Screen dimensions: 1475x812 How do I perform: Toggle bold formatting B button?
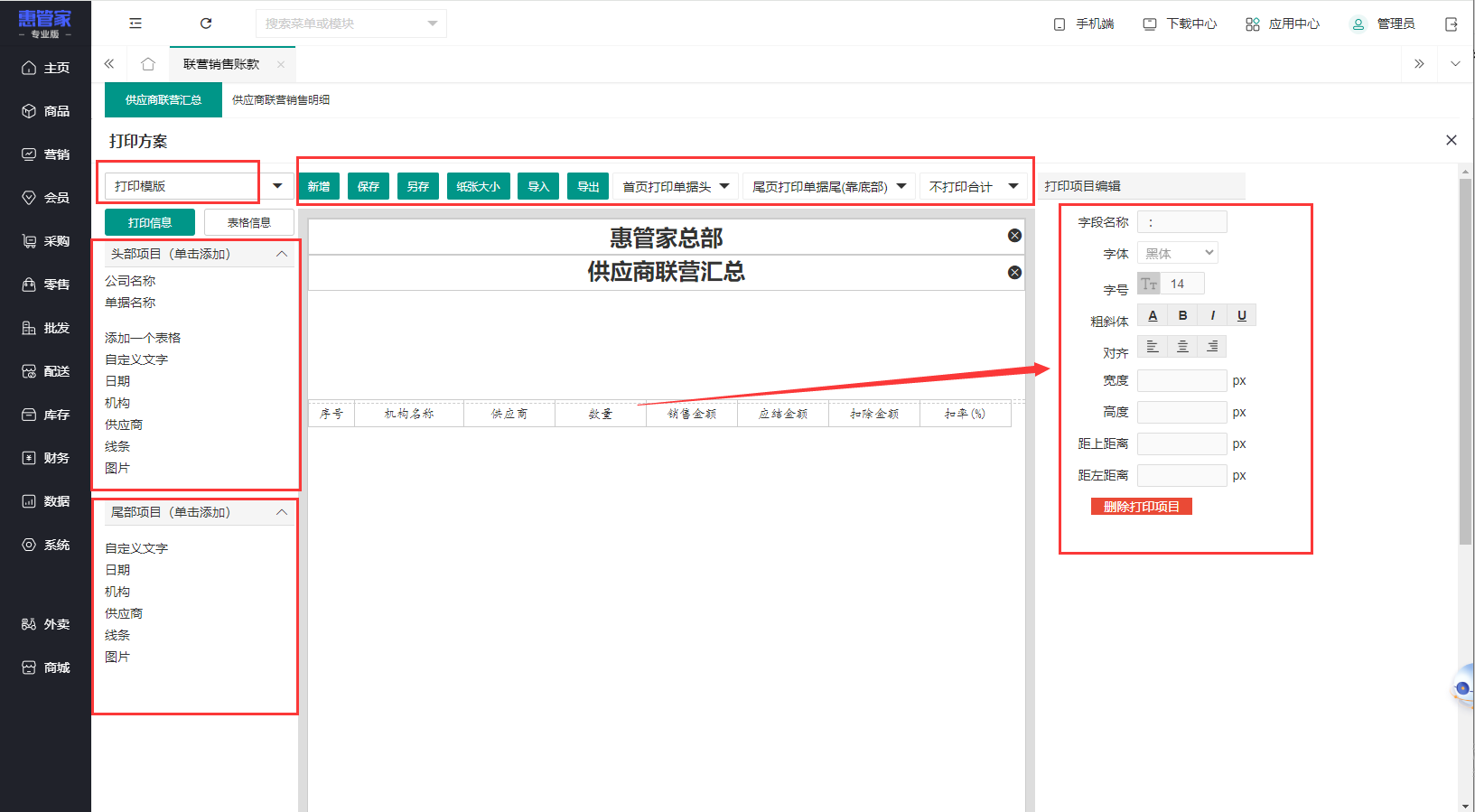click(1182, 315)
